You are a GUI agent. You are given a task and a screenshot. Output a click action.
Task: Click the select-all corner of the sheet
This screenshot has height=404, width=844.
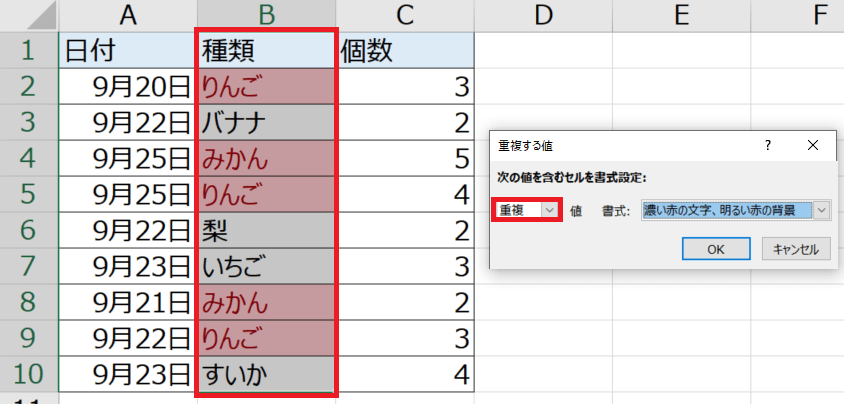tap(27, 14)
